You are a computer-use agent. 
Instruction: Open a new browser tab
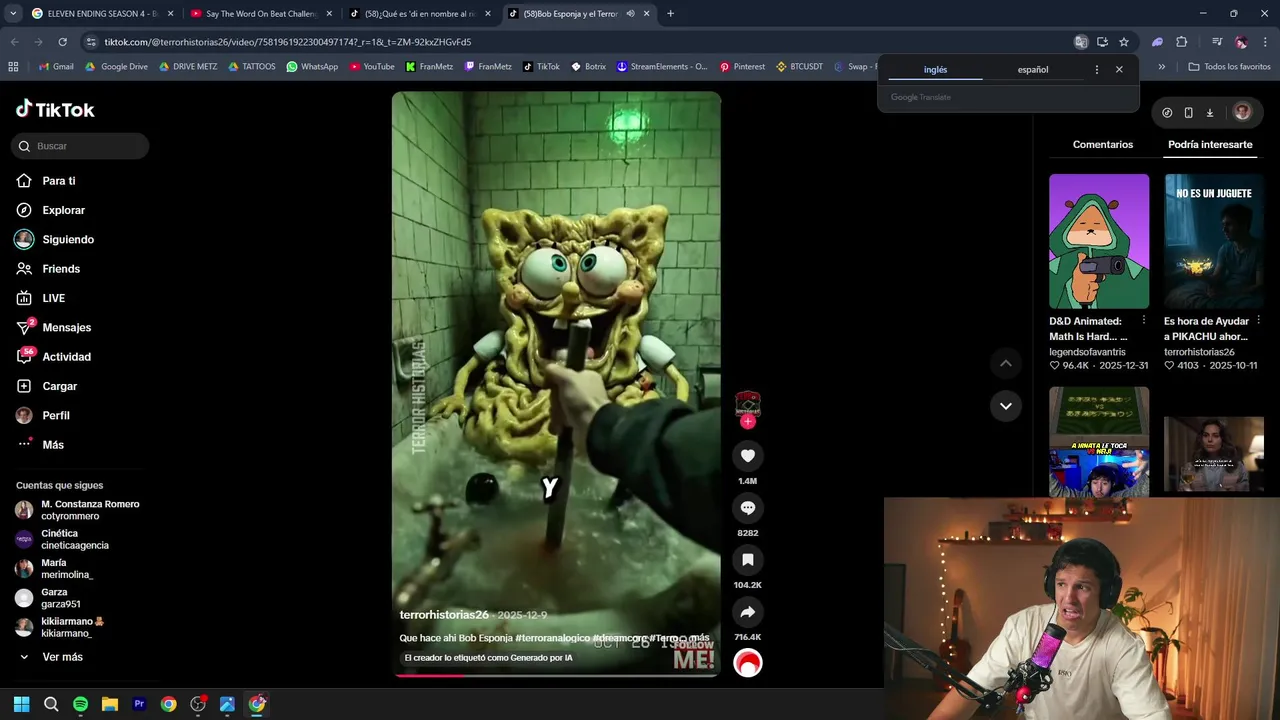[x=670, y=14]
